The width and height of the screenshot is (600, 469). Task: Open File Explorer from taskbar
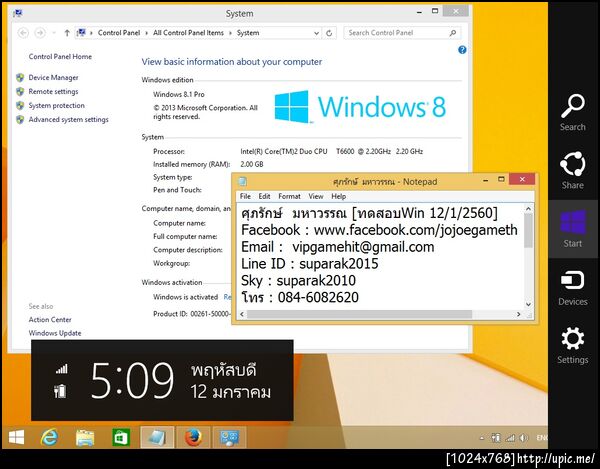coord(85,437)
